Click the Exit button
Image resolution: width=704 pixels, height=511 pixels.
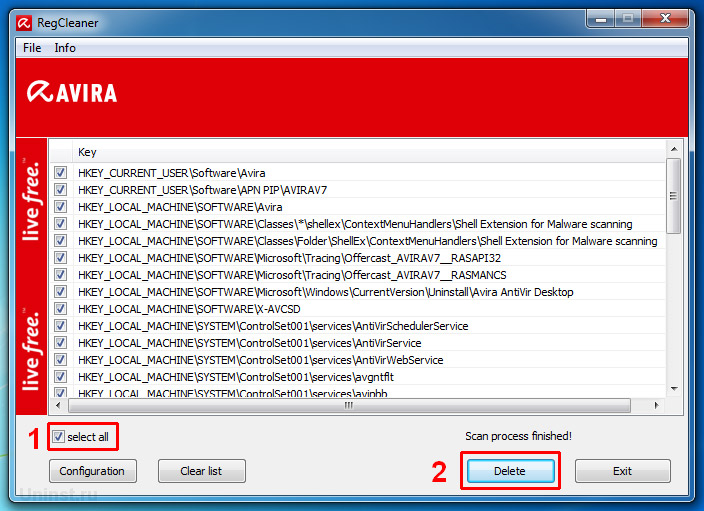[622, 471]
